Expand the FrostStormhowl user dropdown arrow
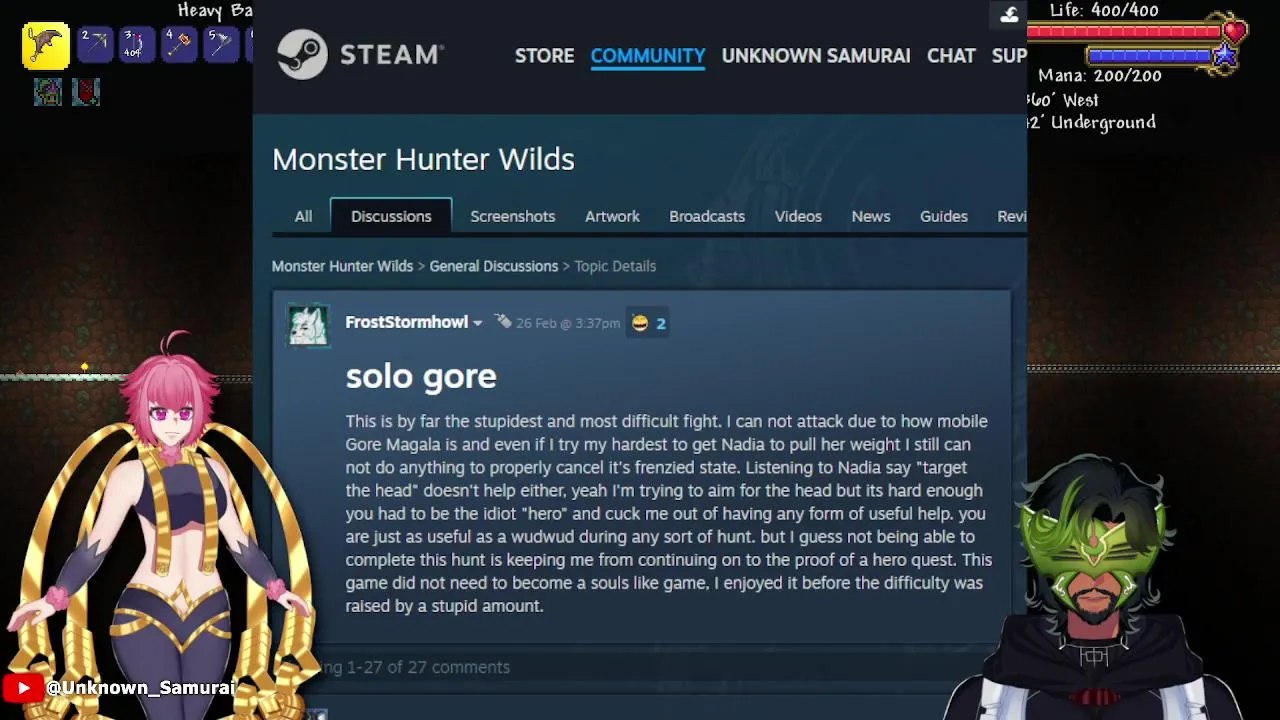 (478, 323)
